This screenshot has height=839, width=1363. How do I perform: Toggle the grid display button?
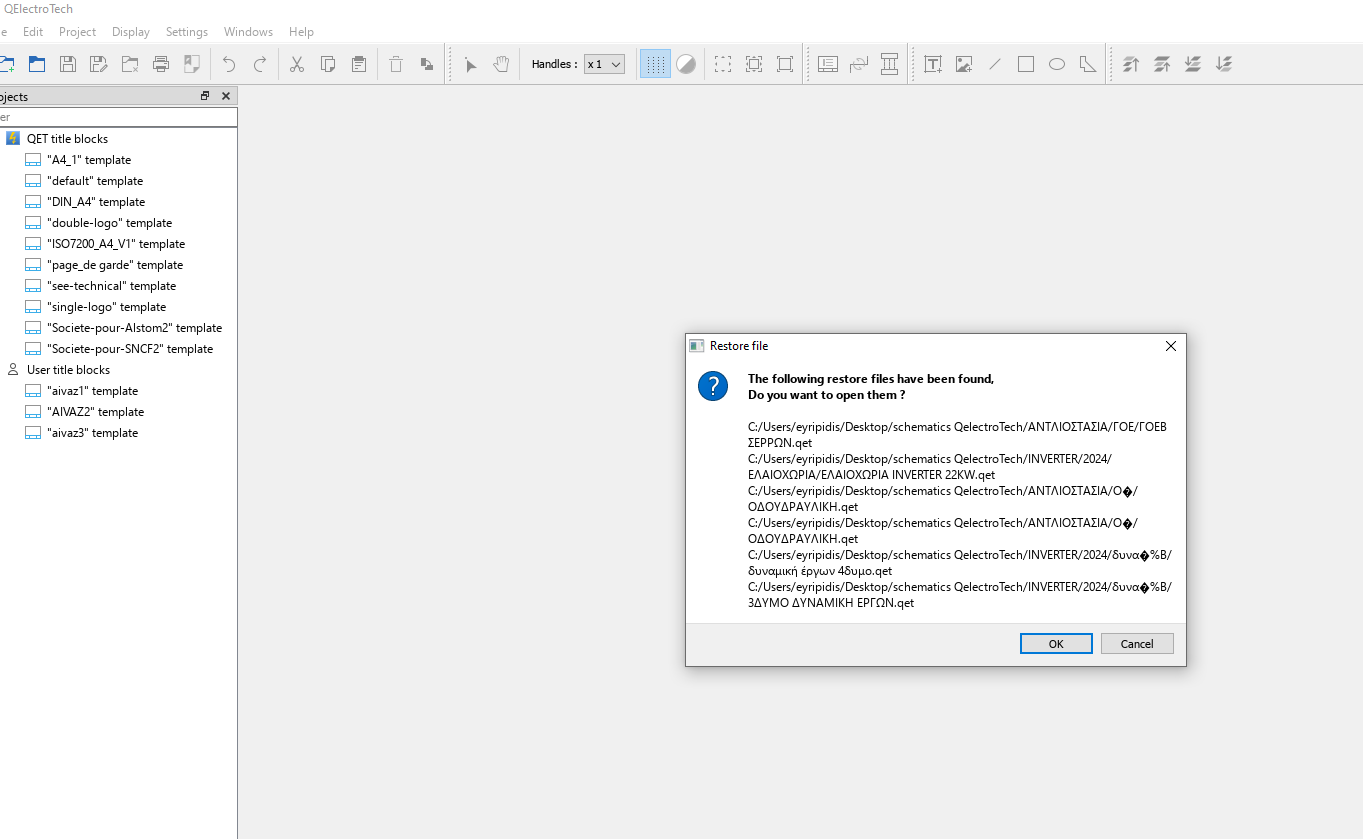coord(655,64)
